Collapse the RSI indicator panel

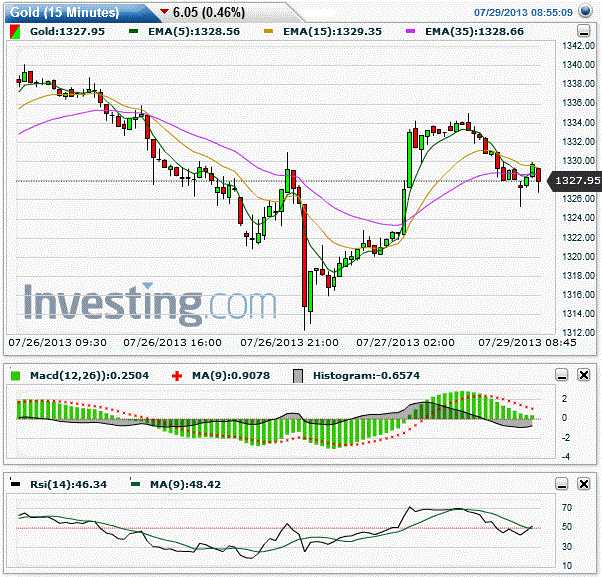562,484
